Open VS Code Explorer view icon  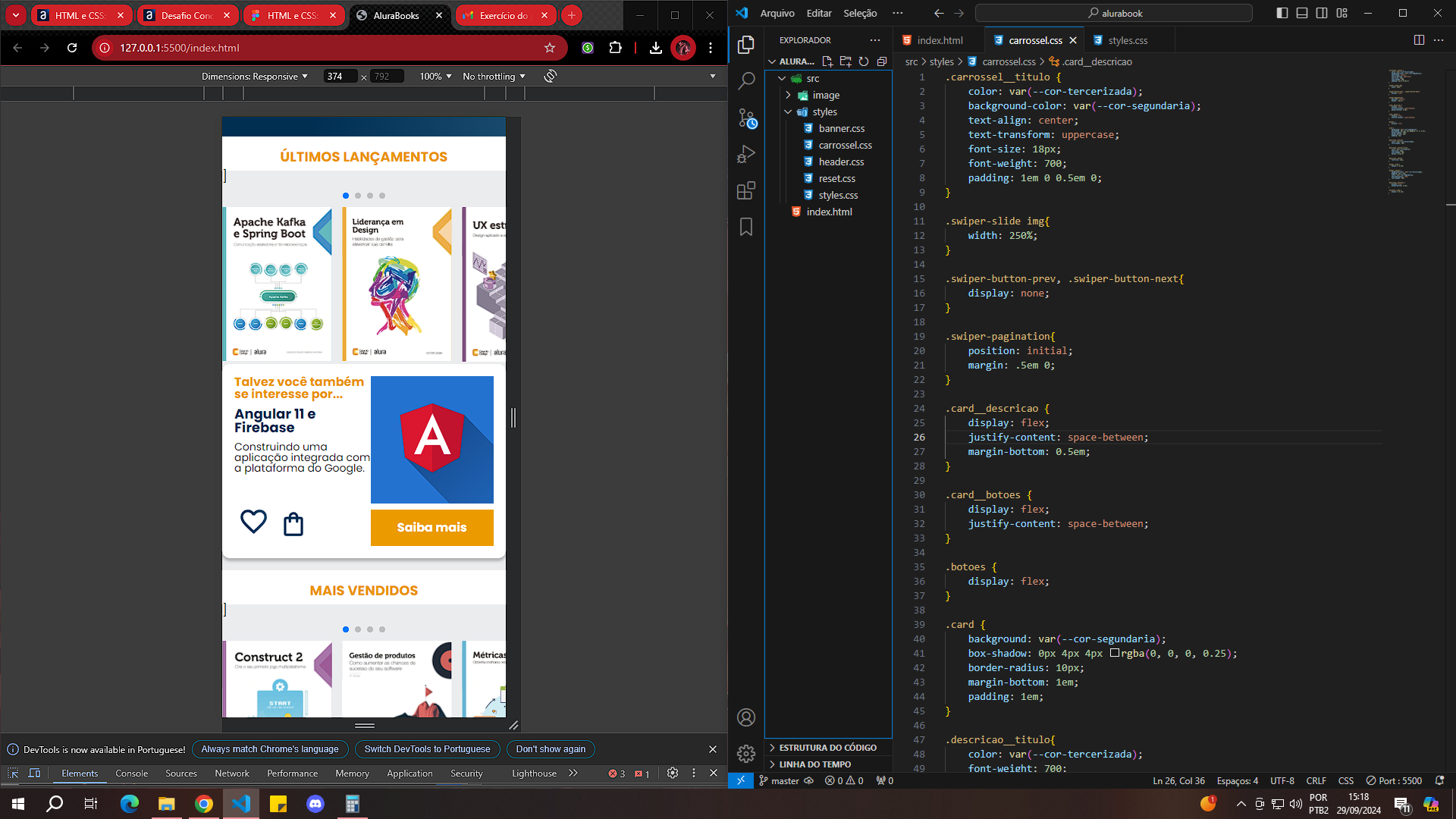[x=746, y=45]
